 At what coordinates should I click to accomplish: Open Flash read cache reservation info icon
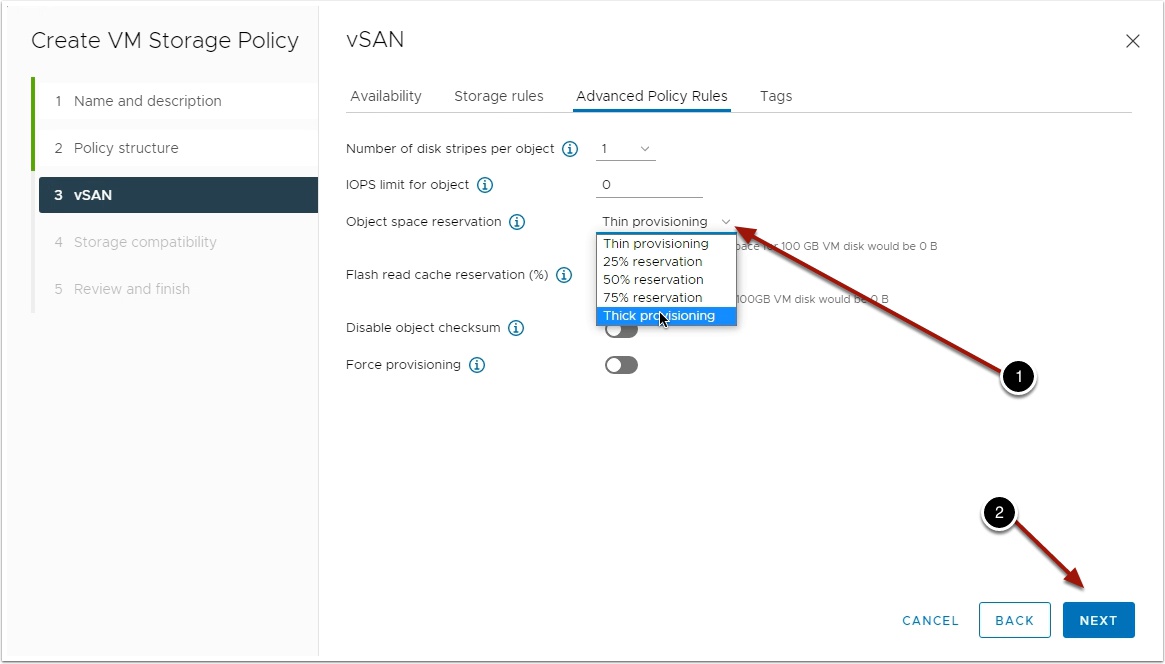click(x=564, y=276)
